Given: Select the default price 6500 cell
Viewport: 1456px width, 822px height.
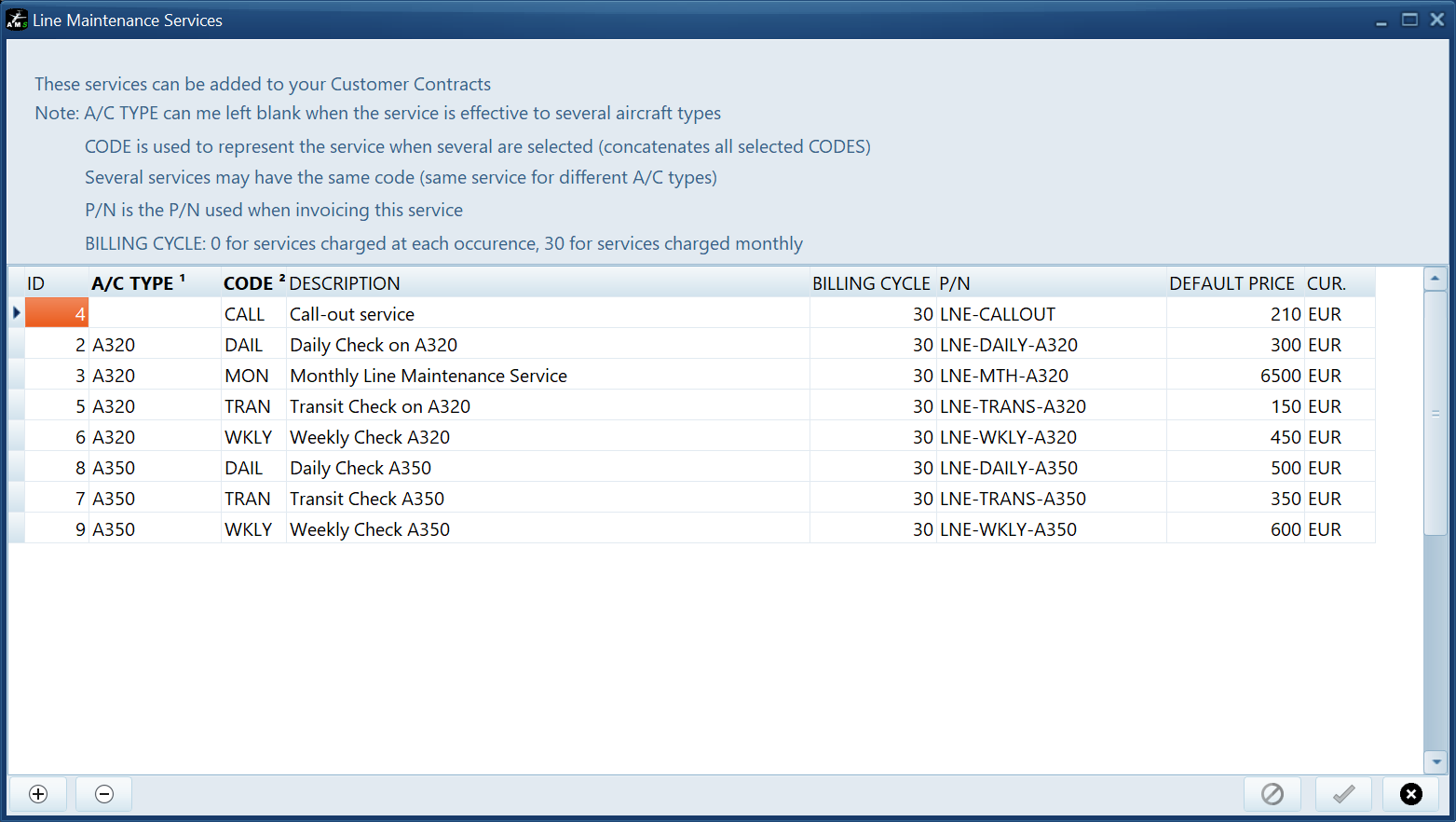Looking at the screenshot, I should [x=1234, y=376].
